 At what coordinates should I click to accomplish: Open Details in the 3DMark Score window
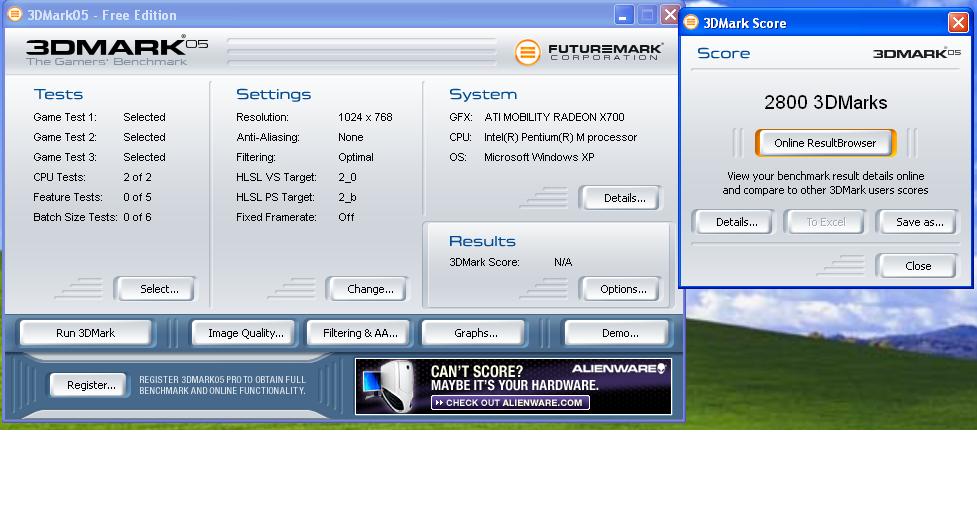[733, 222]
